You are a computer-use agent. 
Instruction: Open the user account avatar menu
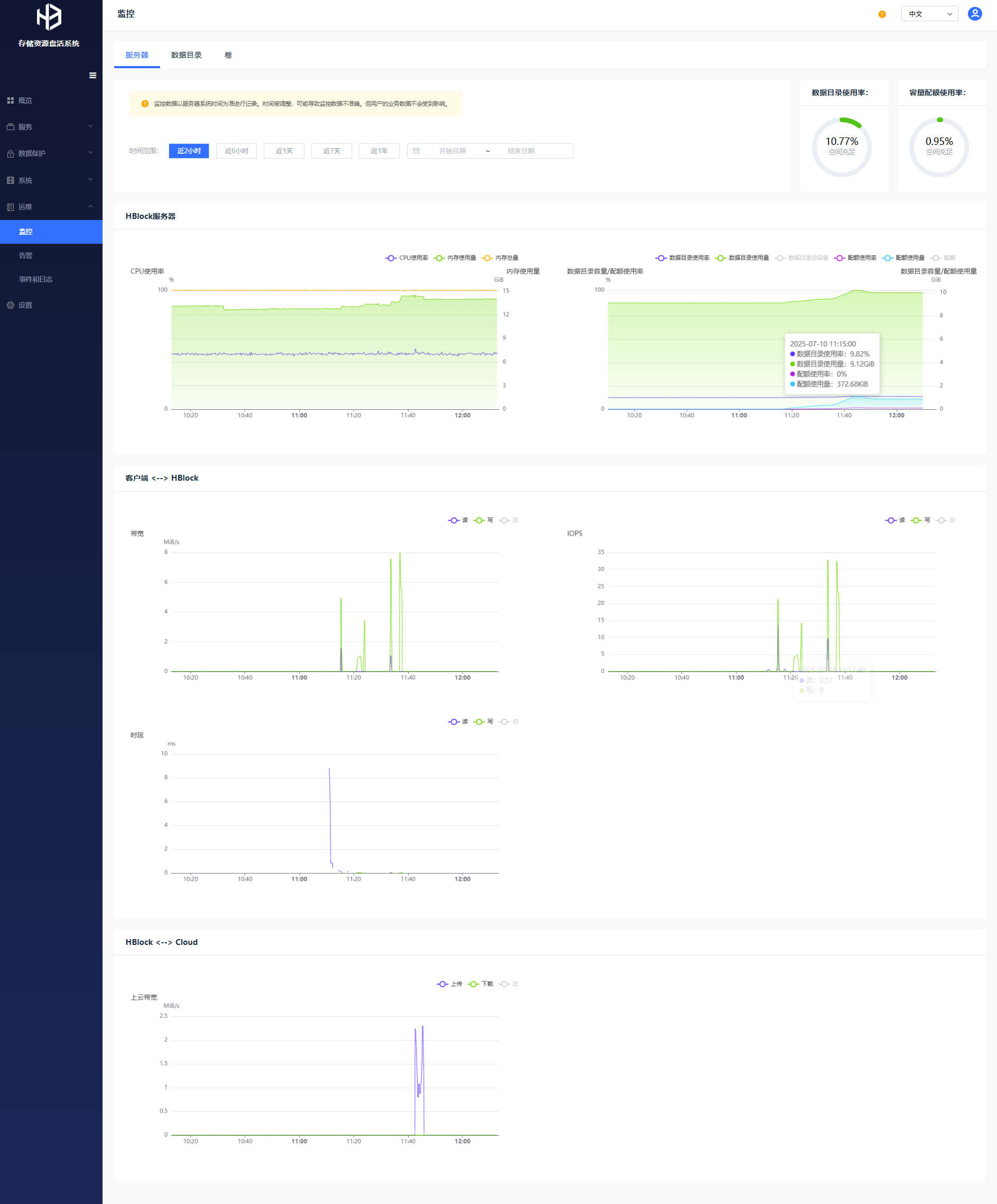(x=975, y=14)
